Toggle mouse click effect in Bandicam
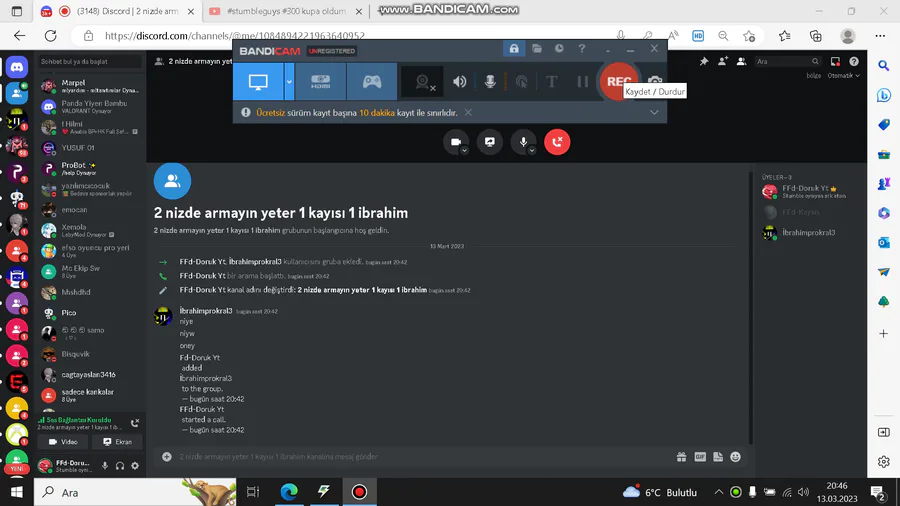 521,81
